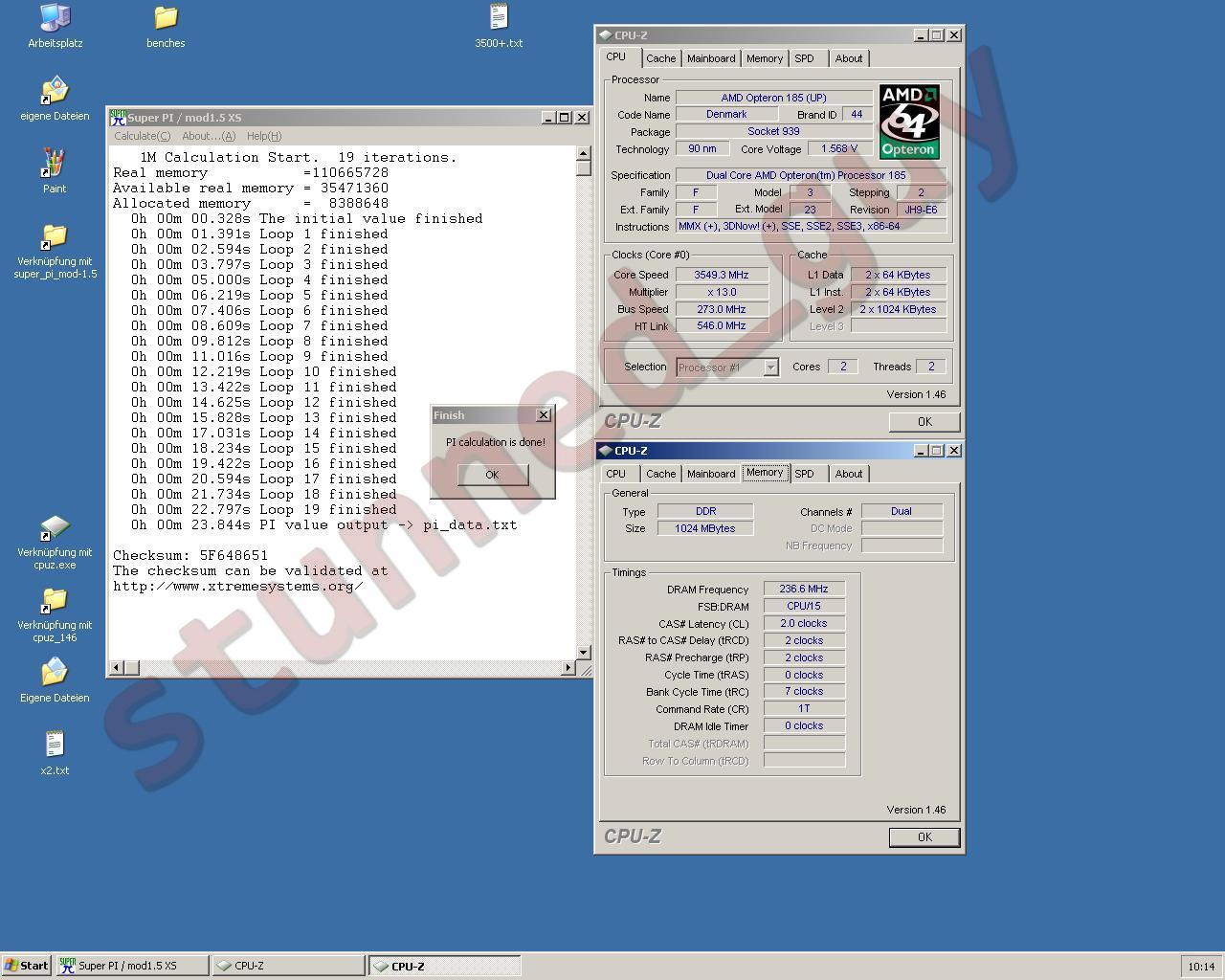
Task: Close the Finish dialog with X
Action: (544, 414)
